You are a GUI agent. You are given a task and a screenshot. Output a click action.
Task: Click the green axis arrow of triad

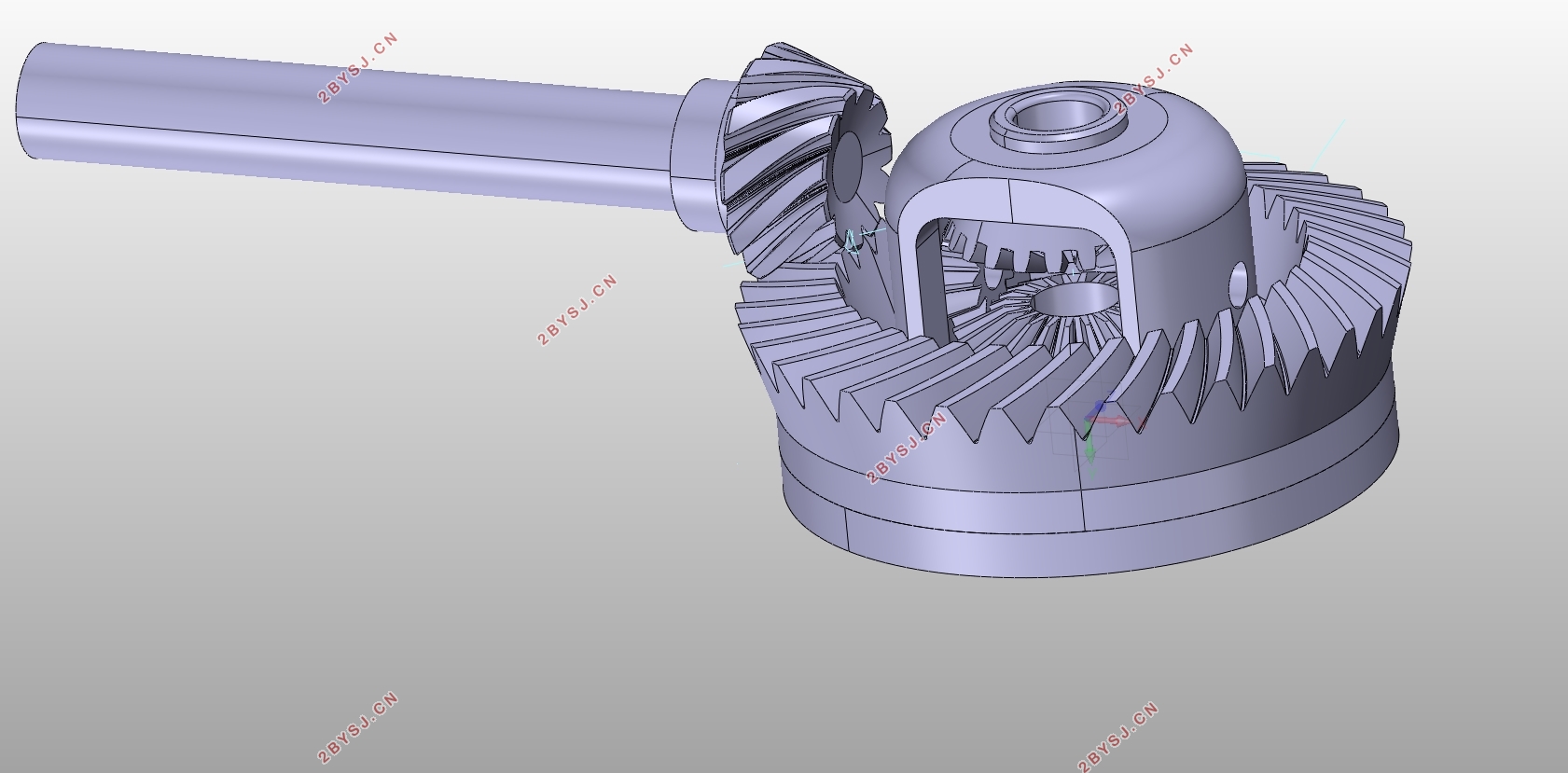pyautogui.click(x=1090, y=446)
